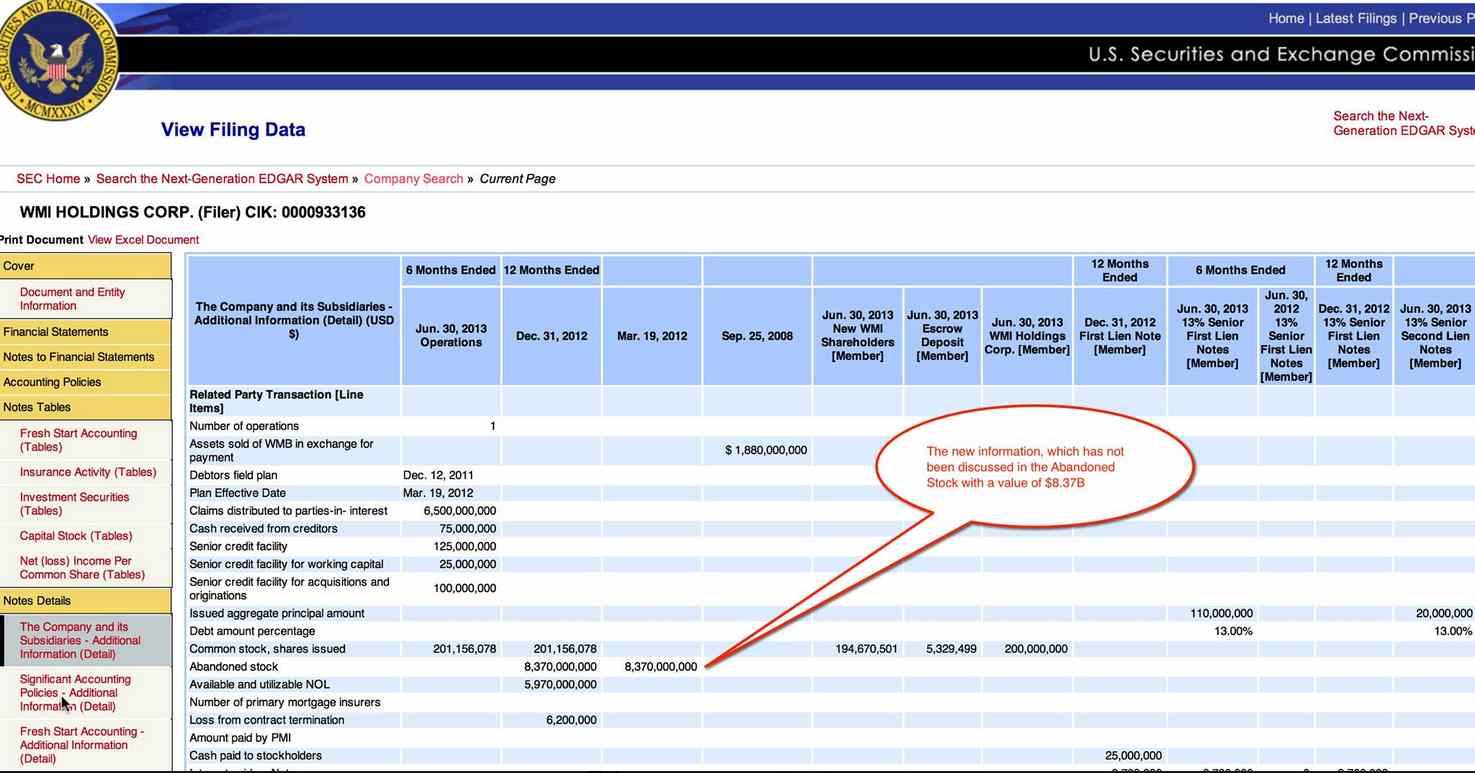1475x773 pixels.
Task: Click 'Available and utilizable NOL' row label
Action: click(259, 685)
